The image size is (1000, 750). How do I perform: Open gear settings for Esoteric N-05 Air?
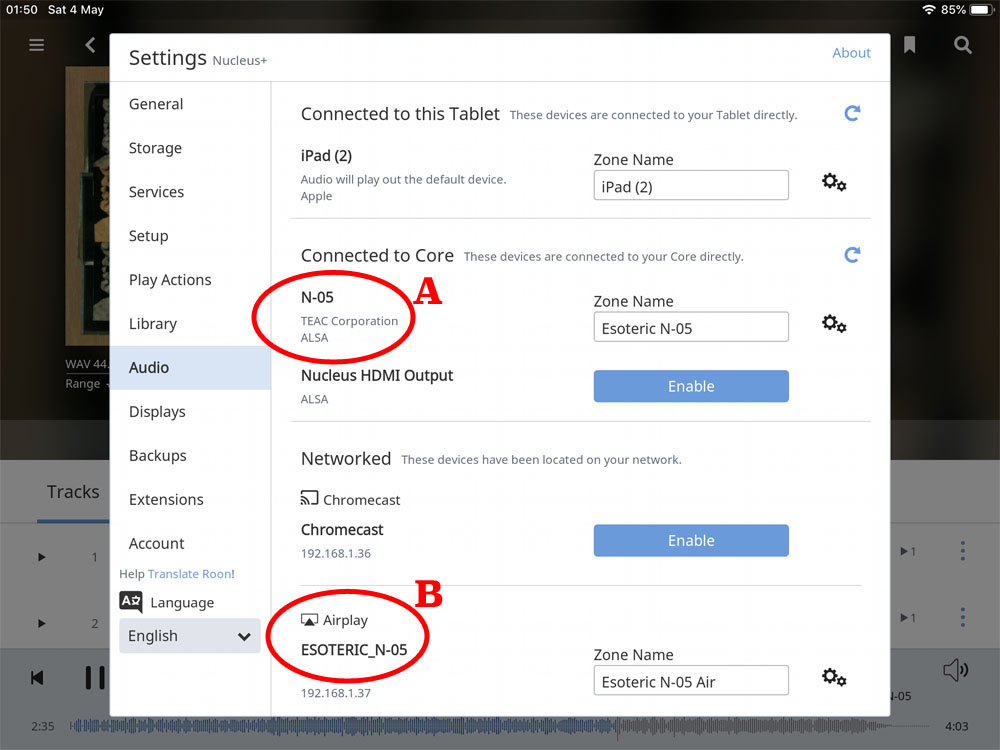pos(834,678)
